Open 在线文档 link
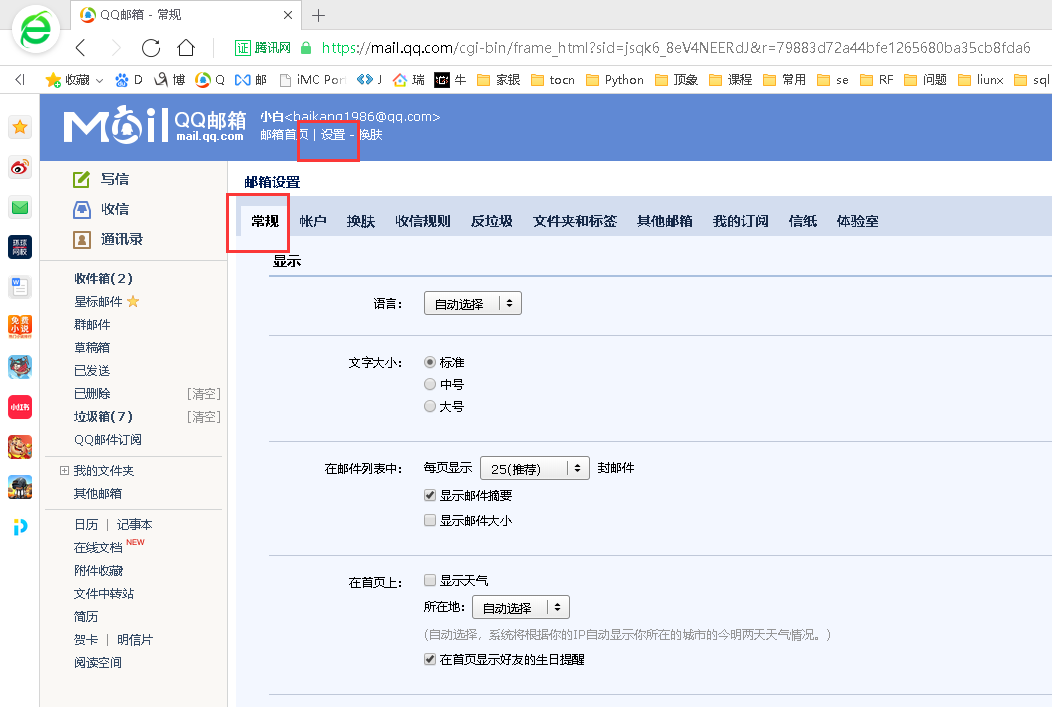 click(99, 548)
